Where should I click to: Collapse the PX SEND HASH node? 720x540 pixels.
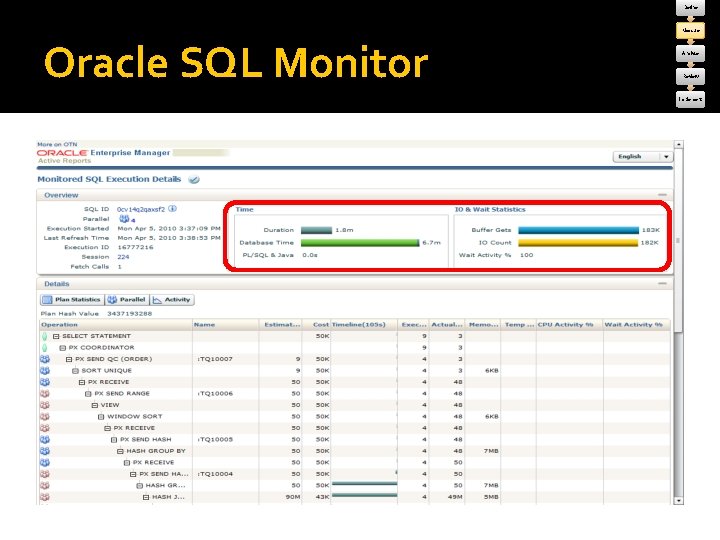point(114,440)
